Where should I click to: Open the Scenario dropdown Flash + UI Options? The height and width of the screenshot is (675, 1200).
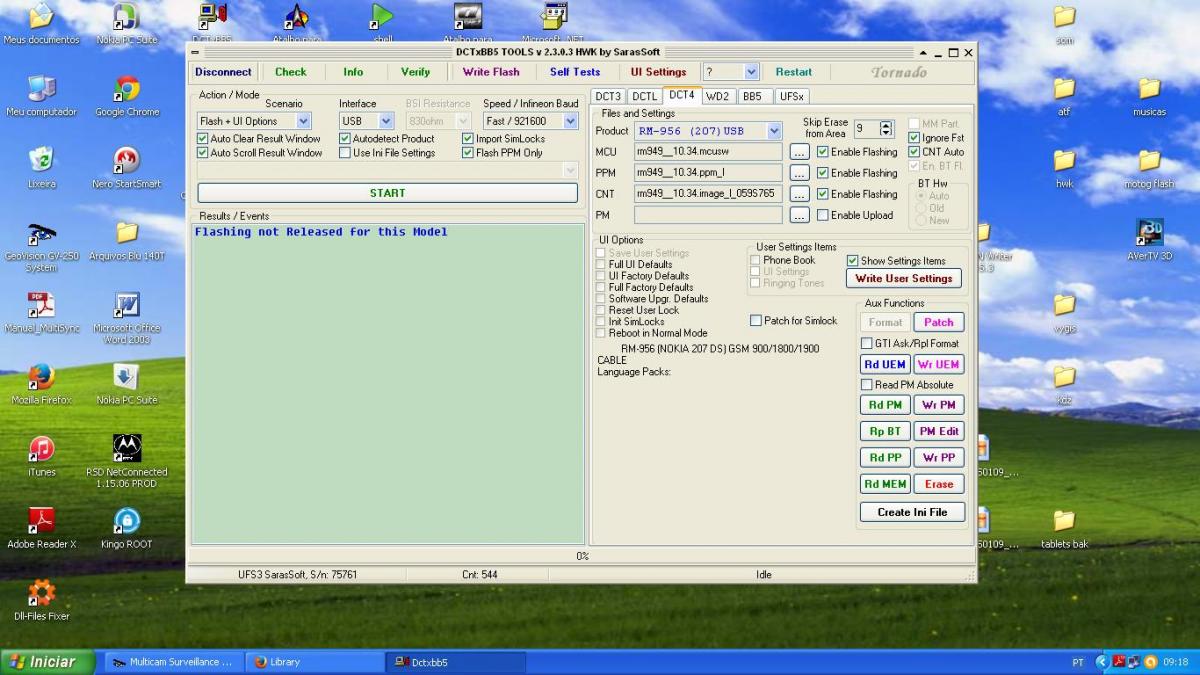tap(254, 121)
